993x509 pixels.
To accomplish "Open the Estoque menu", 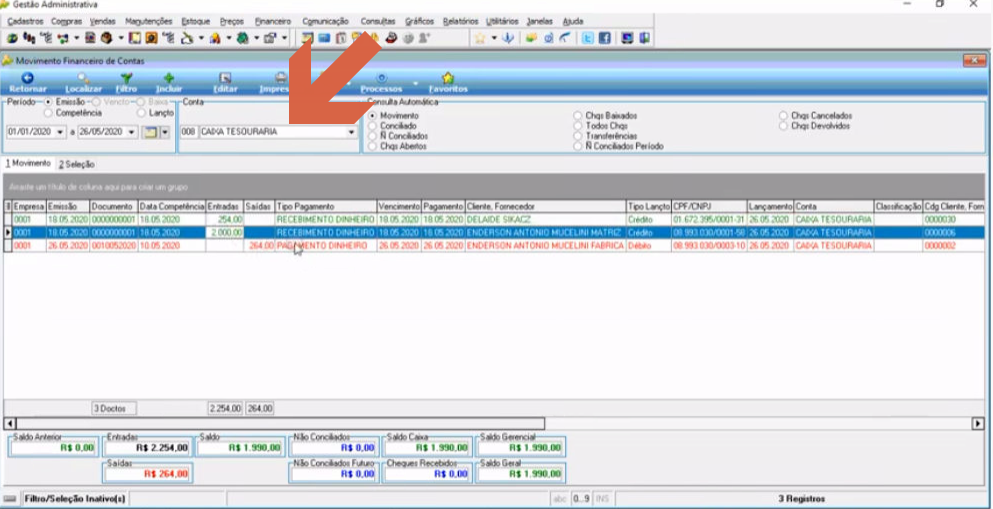I will tap(196, 21).
